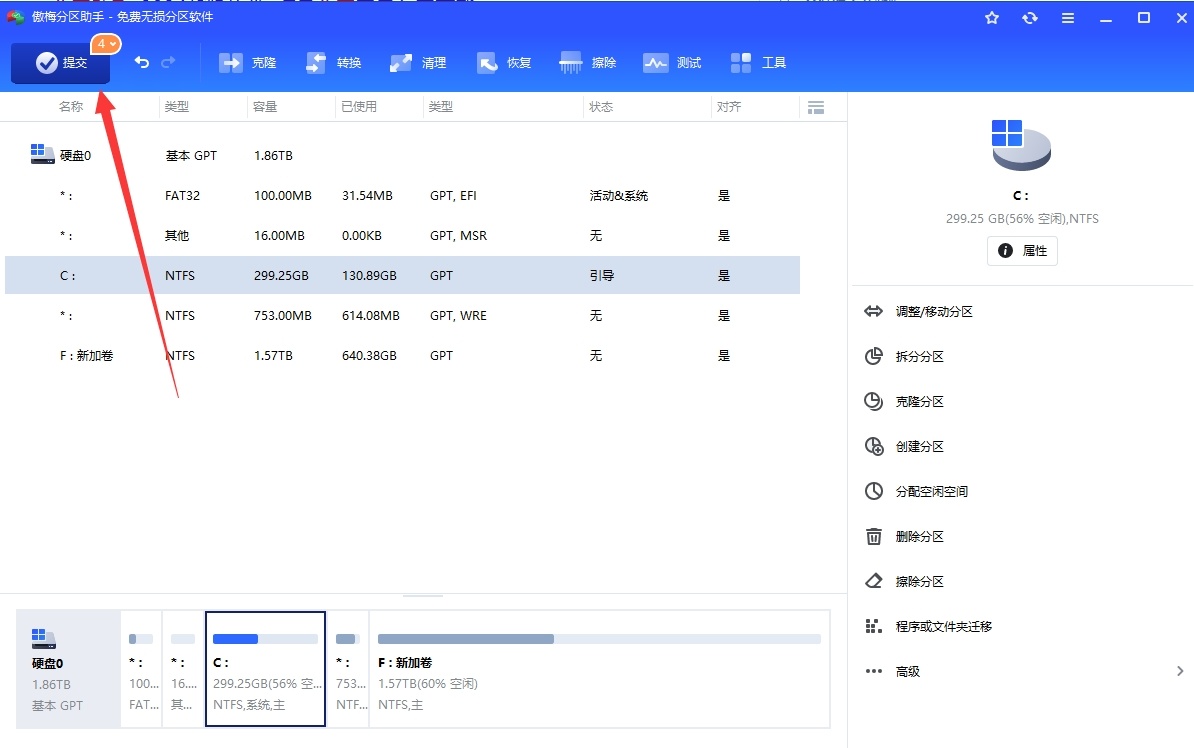The width and height of the screenshot is (1194, 748).
Task: Select the F: 新加卷 block in disk map
Action: (x=599, y=669)
